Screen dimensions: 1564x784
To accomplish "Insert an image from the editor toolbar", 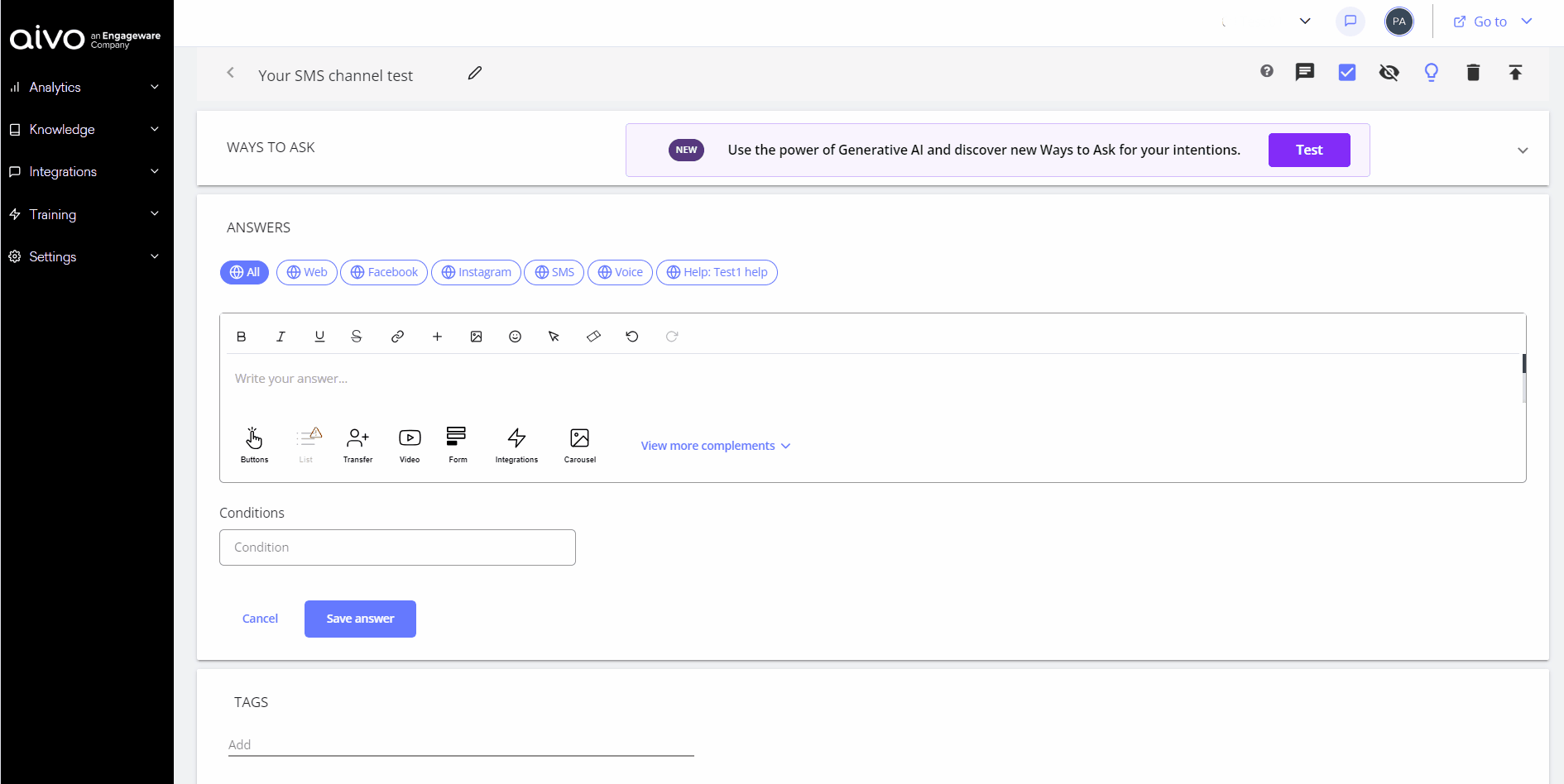I will (477, 337).
